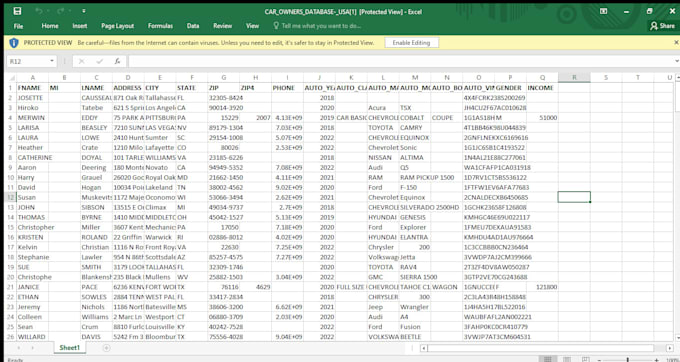Click the cell containing Muskevits
Screen dimensions: 680x362
click(96, 197)
